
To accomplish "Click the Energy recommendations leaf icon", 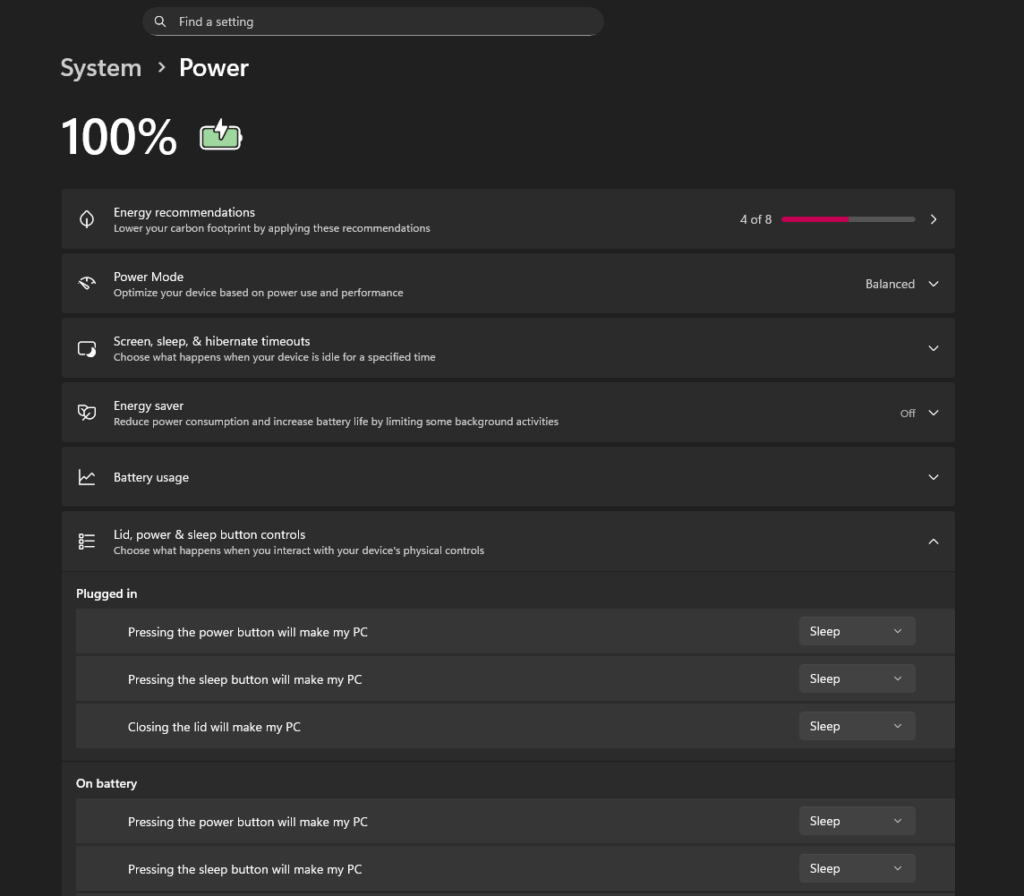I will pyautogui.click(x=87, y=219).
